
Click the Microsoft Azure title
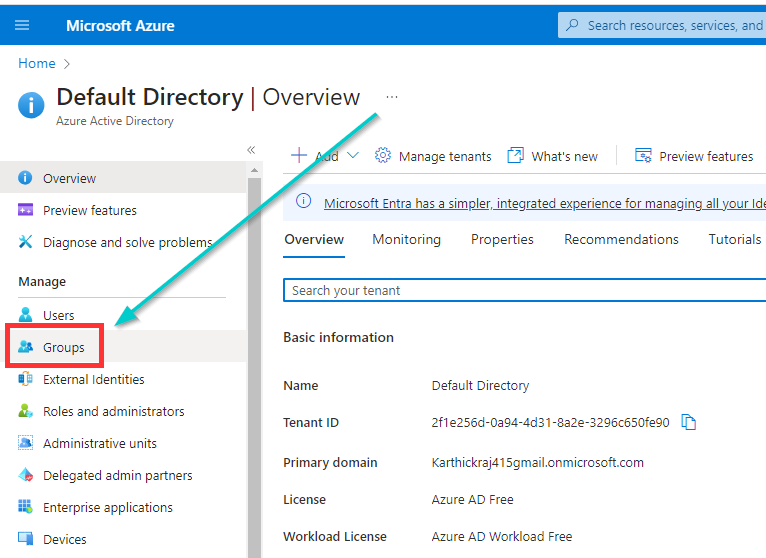(x=120, y=25)
